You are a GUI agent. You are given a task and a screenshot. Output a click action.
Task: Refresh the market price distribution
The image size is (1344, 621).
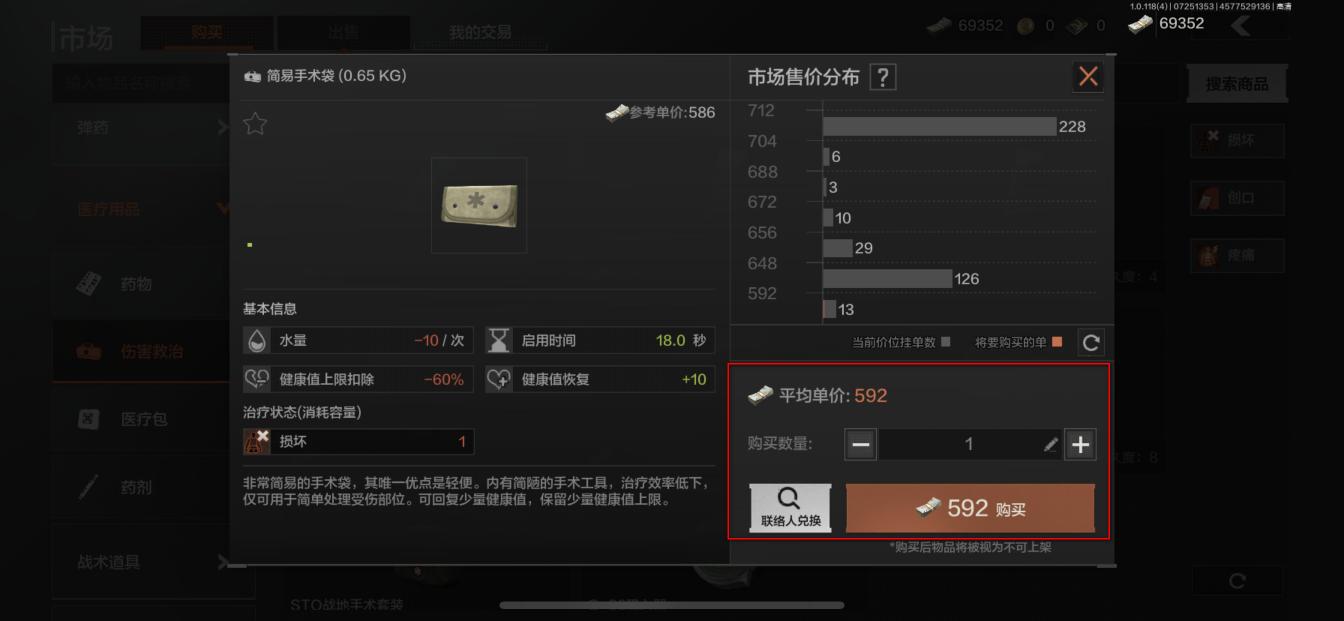point(1091,343)
